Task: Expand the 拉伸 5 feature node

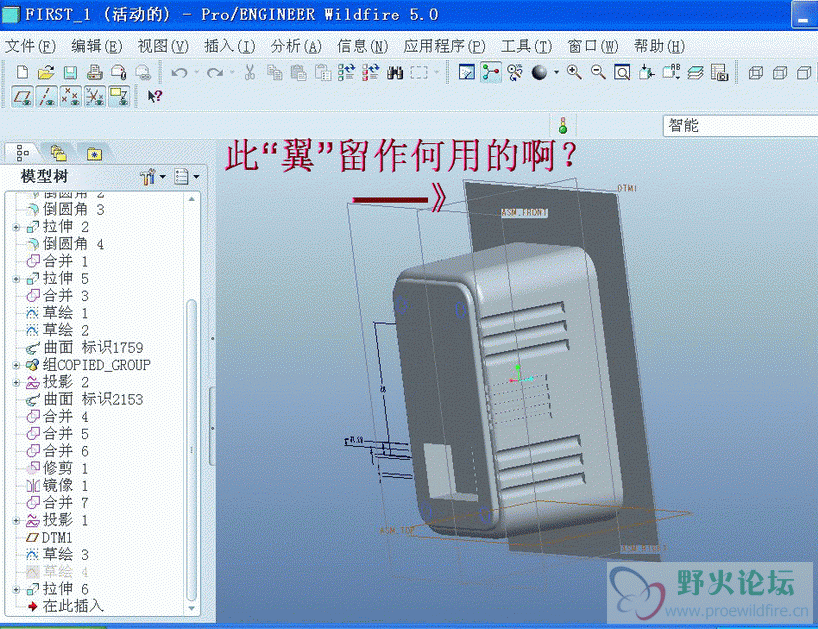Action: tap(16, 279)
